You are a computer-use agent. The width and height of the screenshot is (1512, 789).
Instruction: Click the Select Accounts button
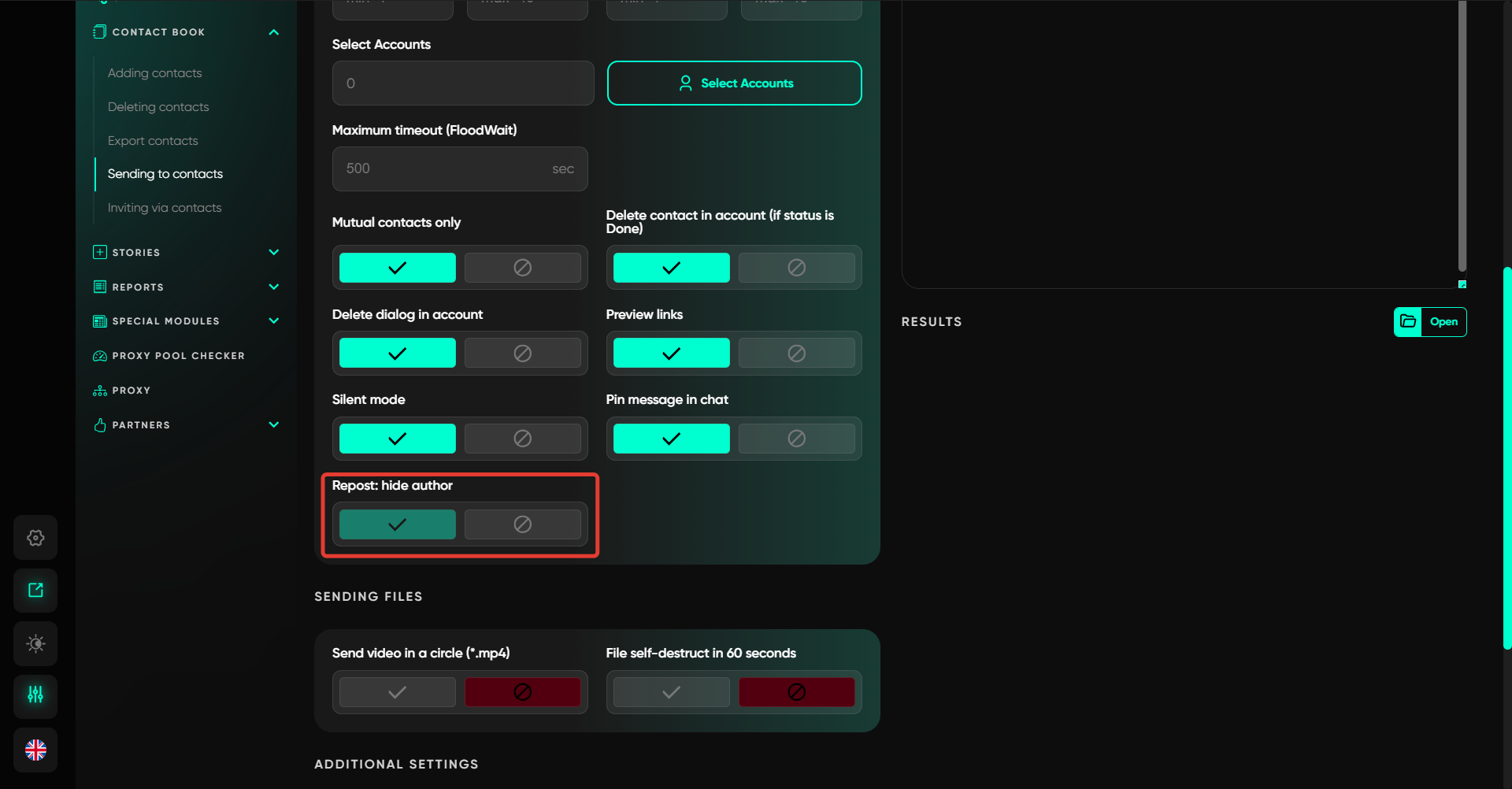(x=734, y=83)
